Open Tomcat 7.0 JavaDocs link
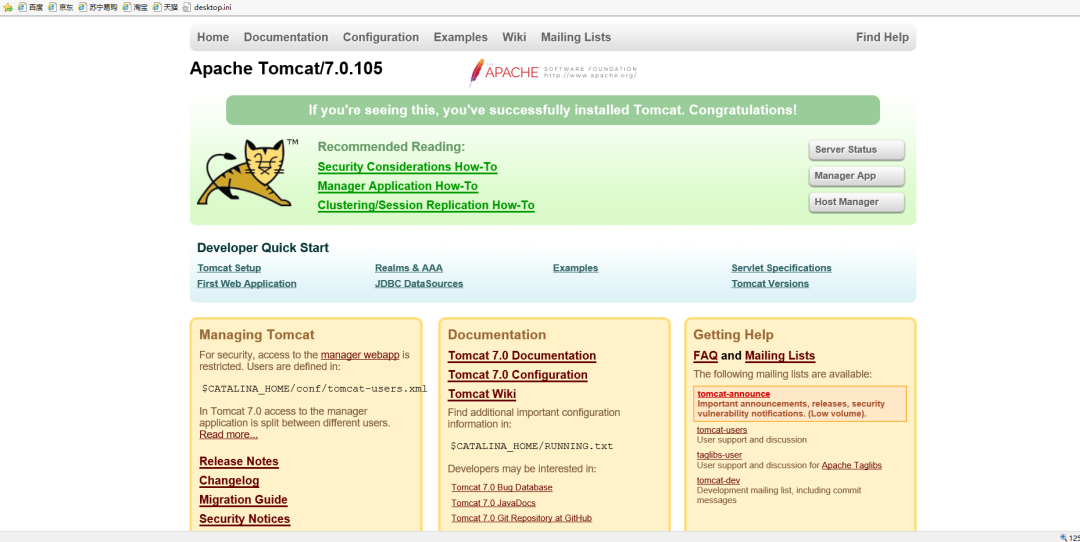 click(x=493, y=503)
